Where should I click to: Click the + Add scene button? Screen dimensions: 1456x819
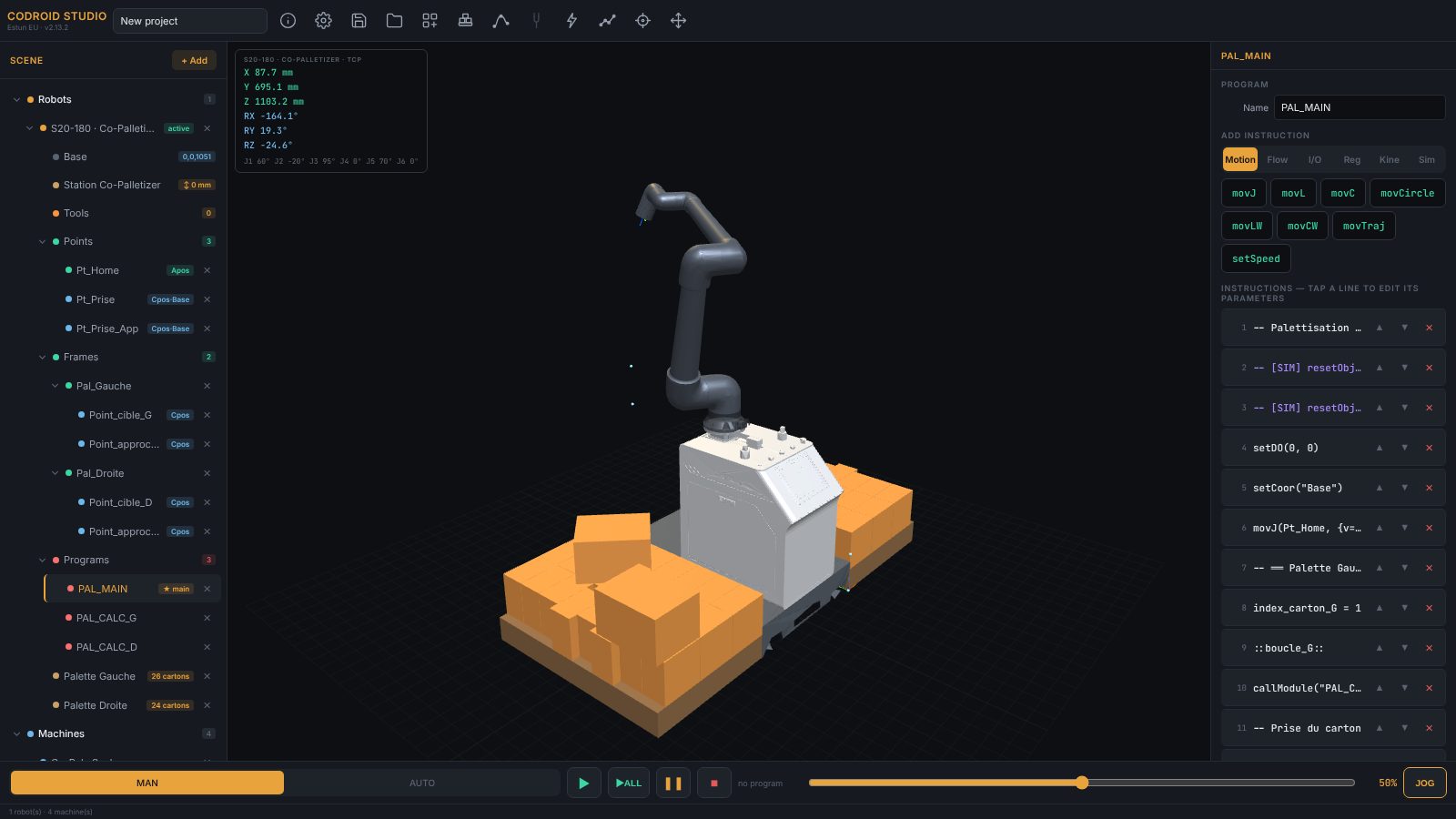tap(194, 60)
